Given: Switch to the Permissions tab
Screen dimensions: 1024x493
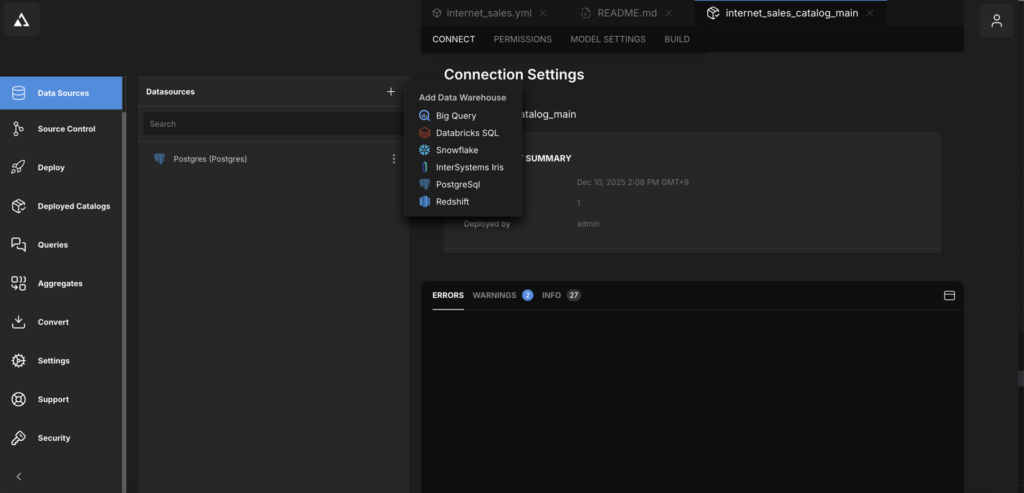Looking at the screenshot, I should pos(522,40).
